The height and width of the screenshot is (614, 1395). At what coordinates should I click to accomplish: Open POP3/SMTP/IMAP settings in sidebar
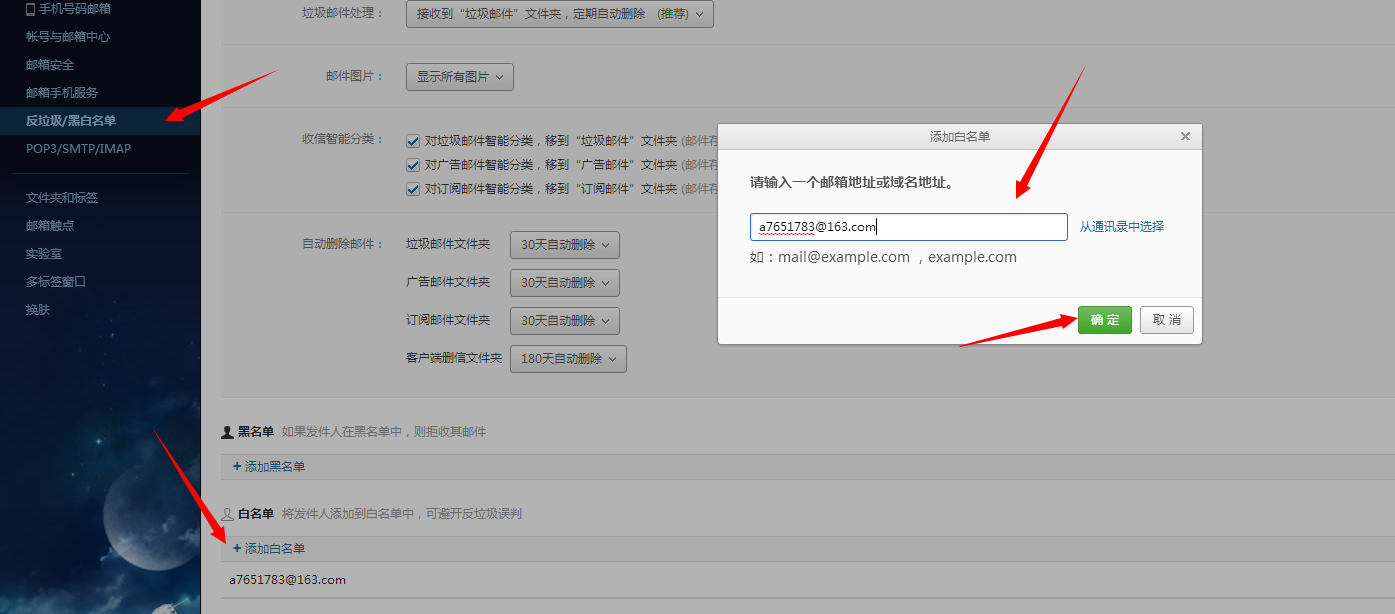click(x=78, y=149)
